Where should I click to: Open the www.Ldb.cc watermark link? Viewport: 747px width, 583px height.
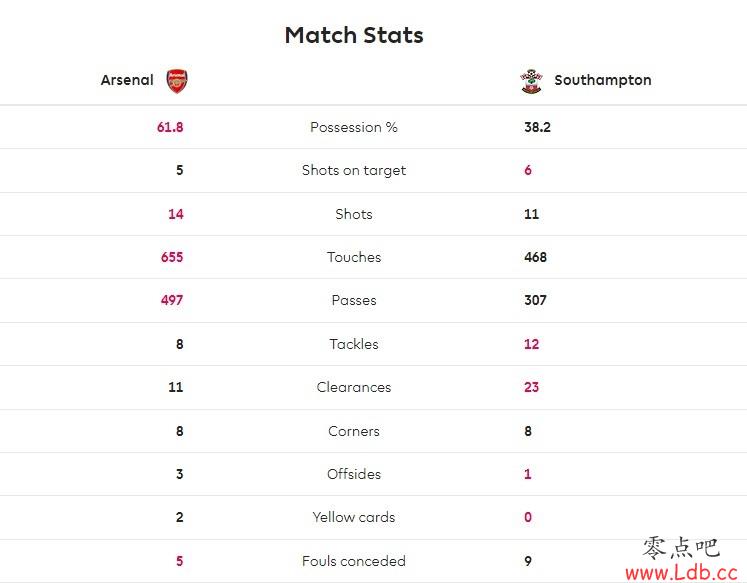[682, 573]
